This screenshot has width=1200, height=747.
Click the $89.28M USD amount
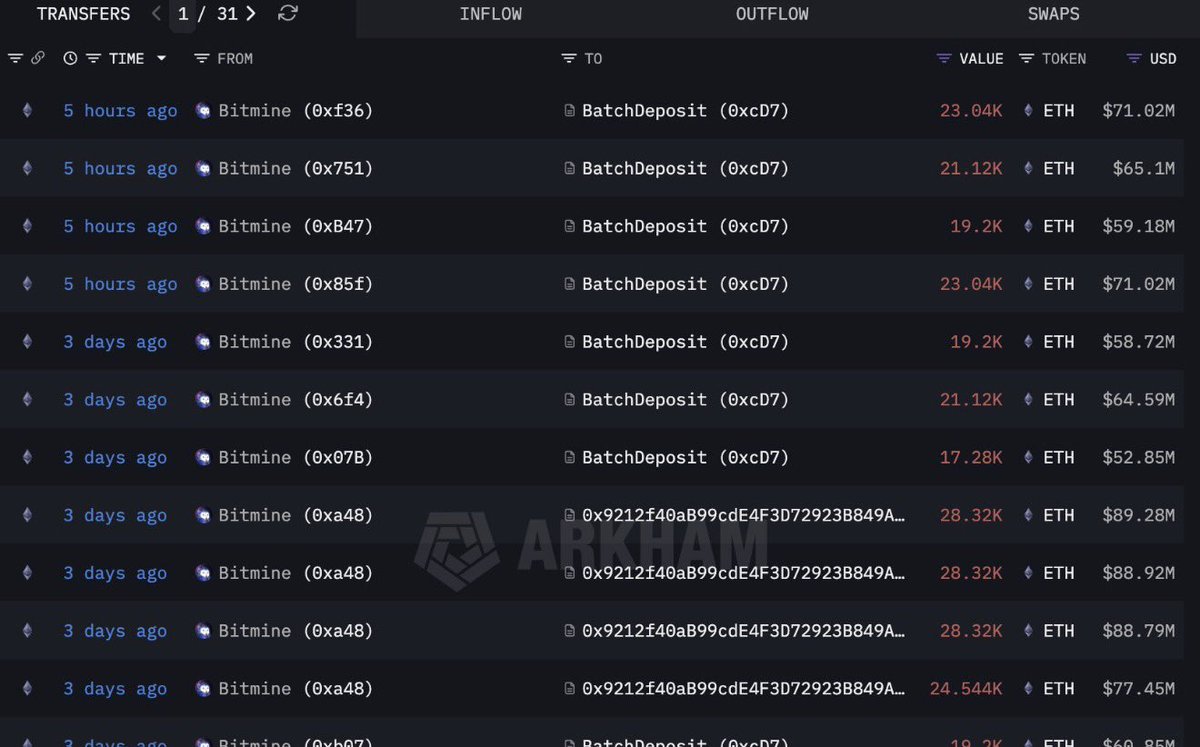1139,516
